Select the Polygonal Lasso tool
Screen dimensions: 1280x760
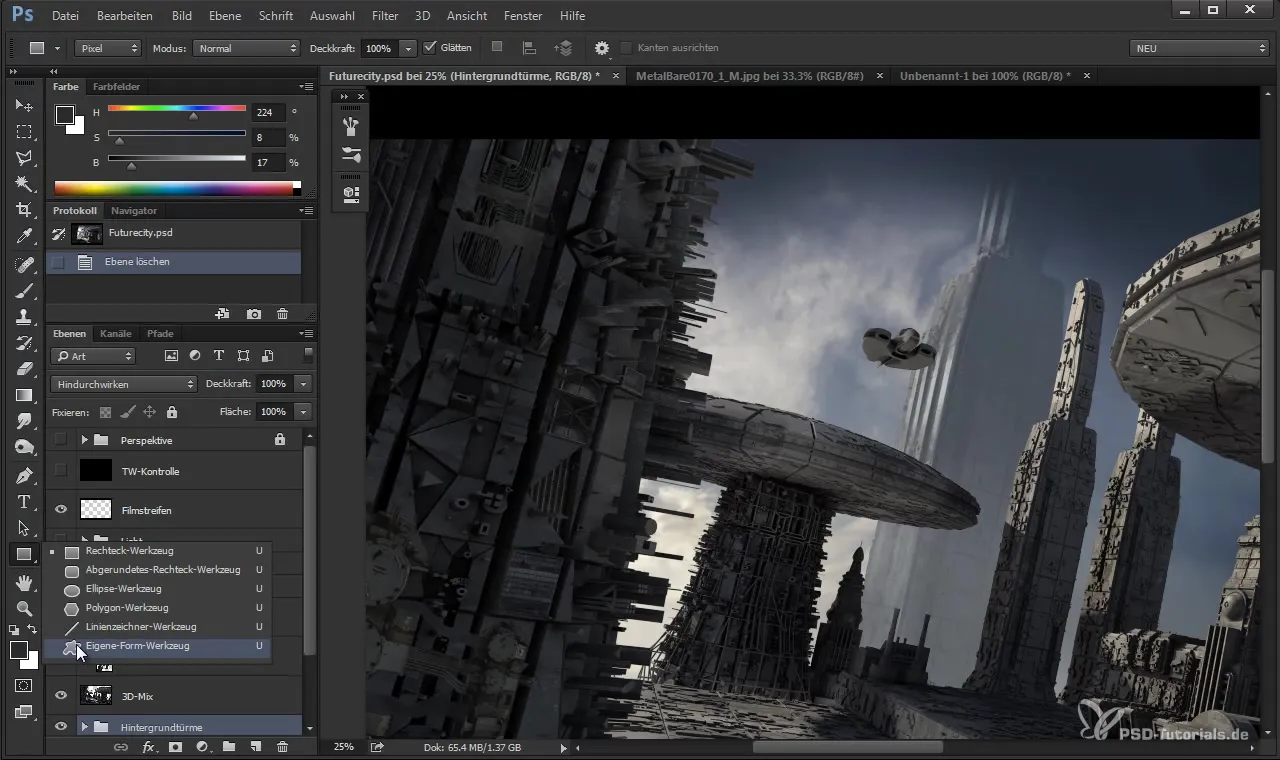24,158
